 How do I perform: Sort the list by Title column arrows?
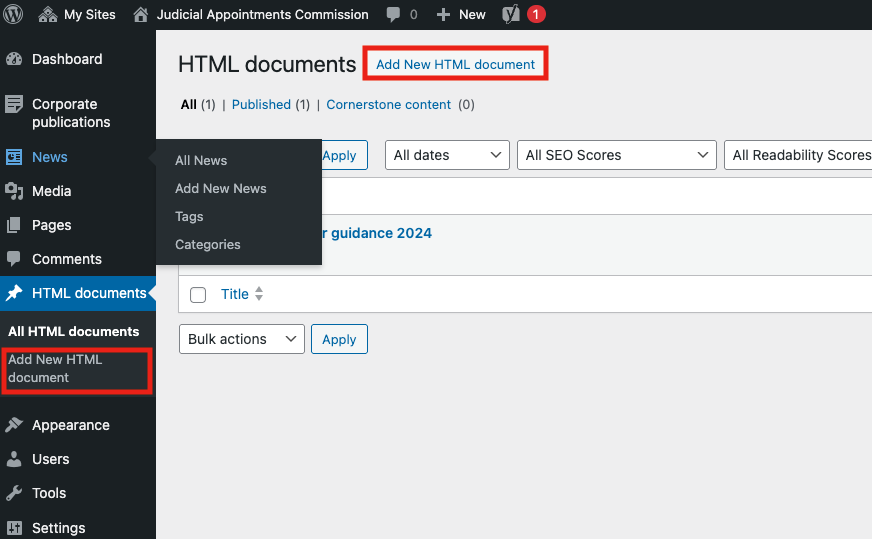[x=259, y=294]
